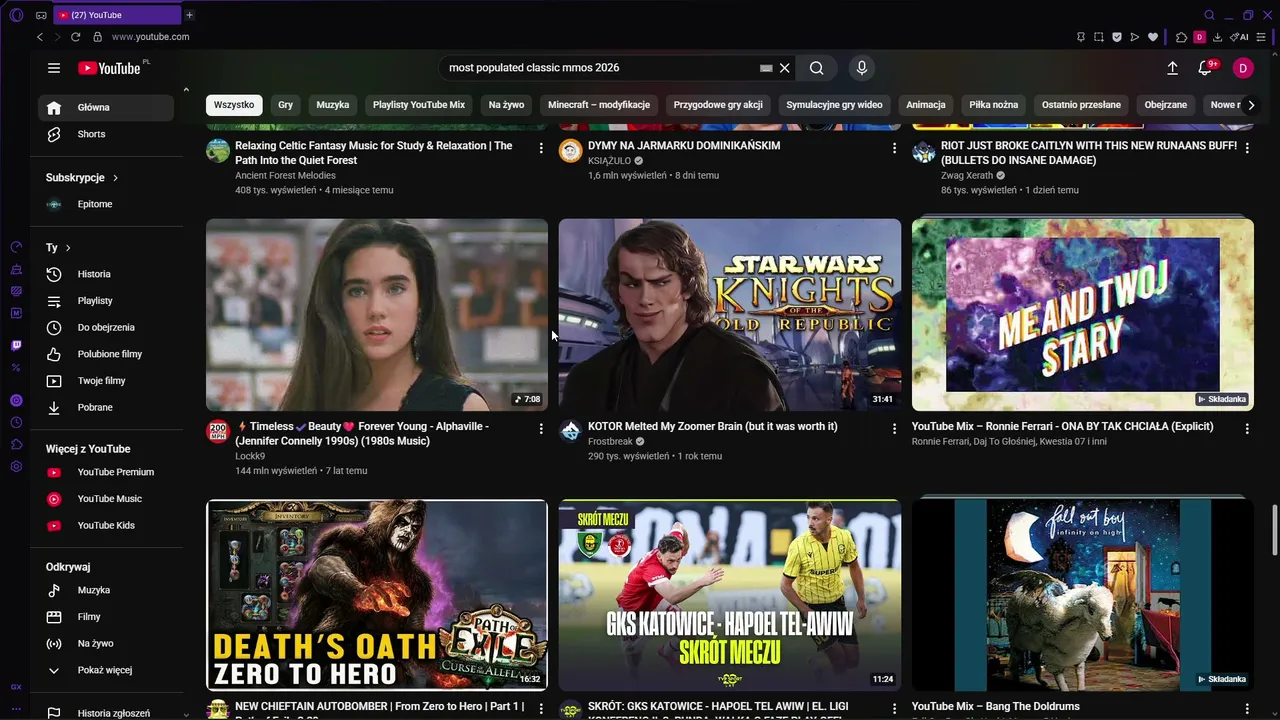Add page to bookmarks with heart icon

[x=1153, y=37]
